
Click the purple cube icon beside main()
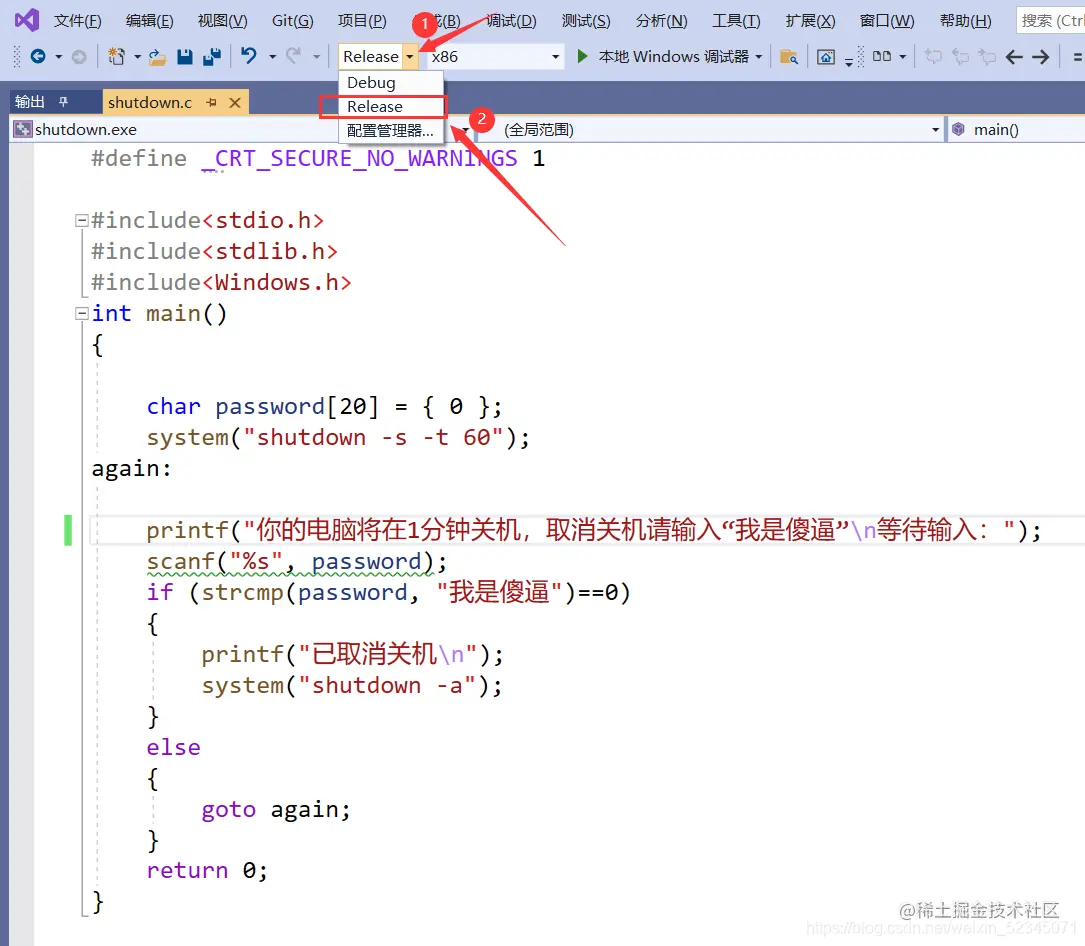pyautogui.click(x=958, y=129)
